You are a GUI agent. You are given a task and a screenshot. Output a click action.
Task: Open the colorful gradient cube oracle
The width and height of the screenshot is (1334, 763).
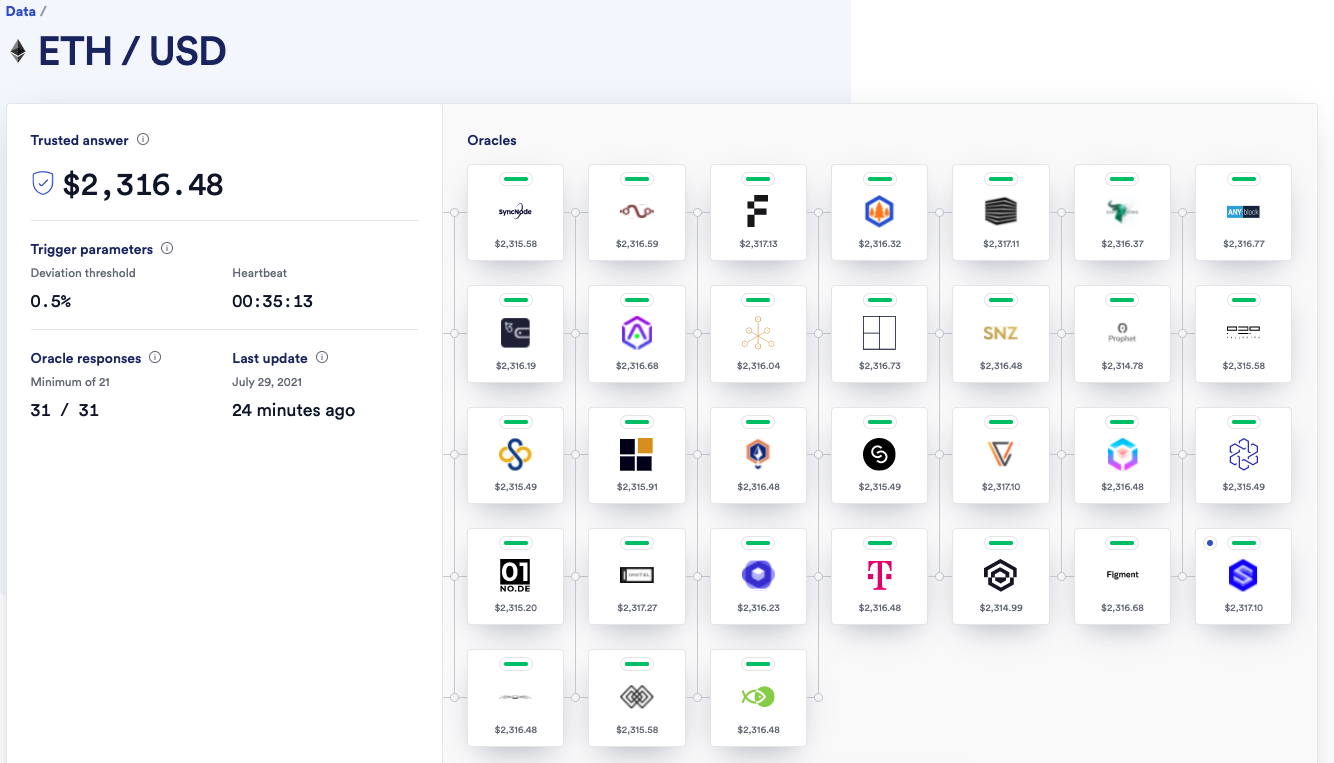pyautogui.click(x=1123, y=455)
